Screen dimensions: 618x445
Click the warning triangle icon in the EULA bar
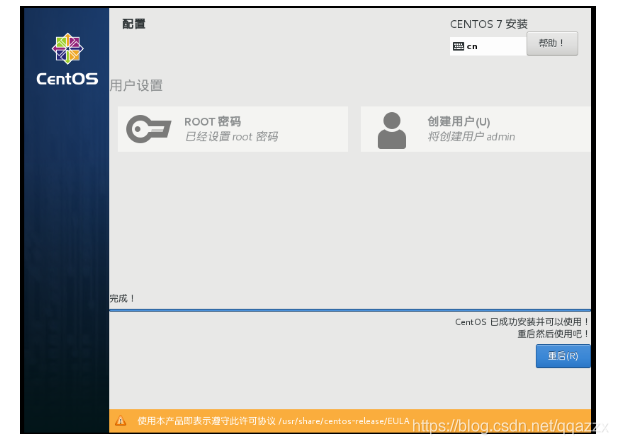[x=121, y=421]
